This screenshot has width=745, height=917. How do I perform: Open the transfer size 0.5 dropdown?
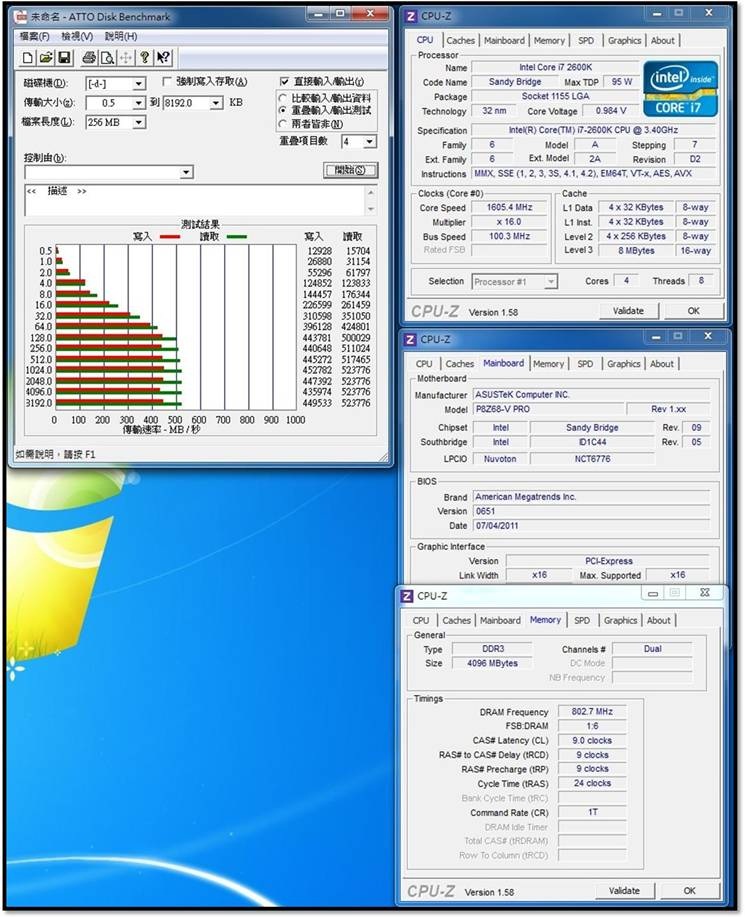click(139, 104)
